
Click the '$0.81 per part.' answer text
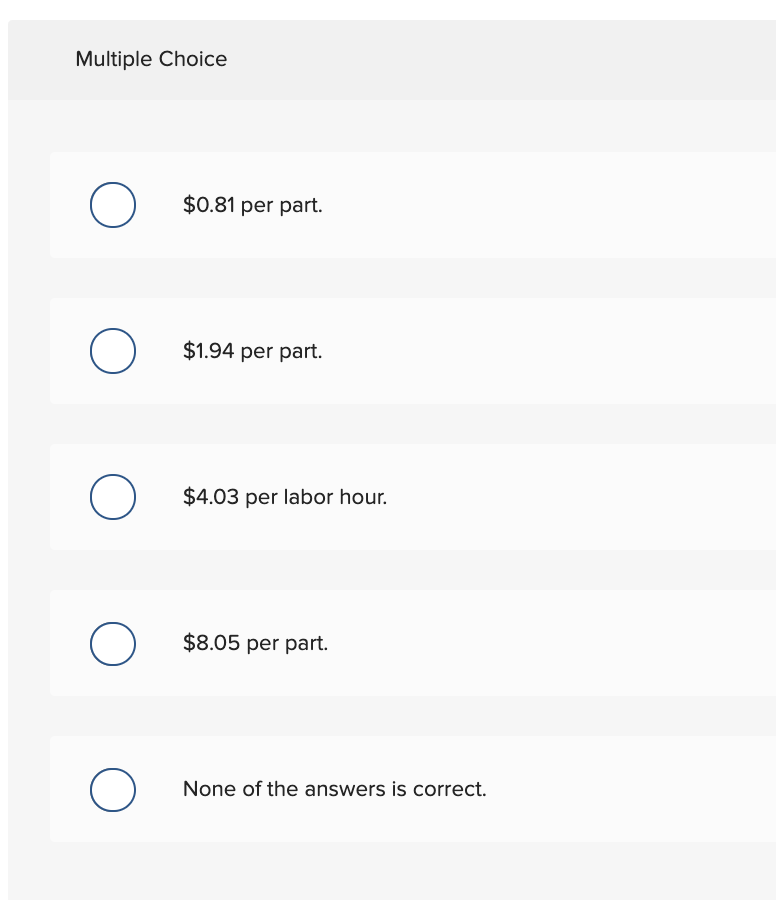[252, 205]
